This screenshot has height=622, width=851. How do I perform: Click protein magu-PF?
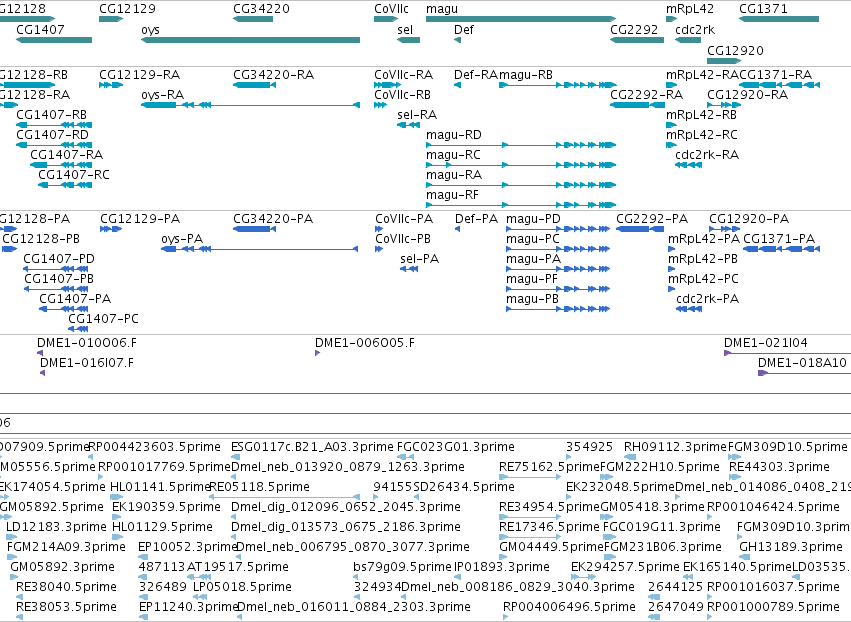tap(558, 289)
